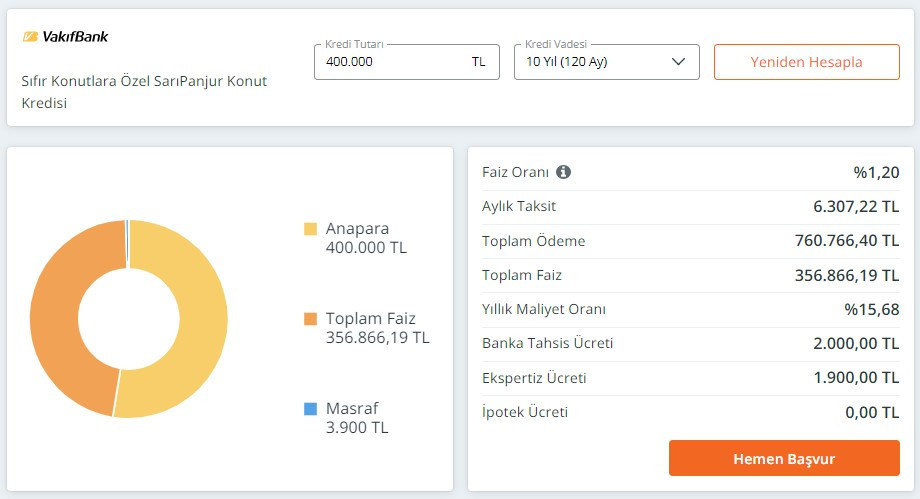Image resolution: width=920 pixels, height=499 pixels.
Task: Click the orange Toplam Faiz legend square
Action: (x=310, y=319)
